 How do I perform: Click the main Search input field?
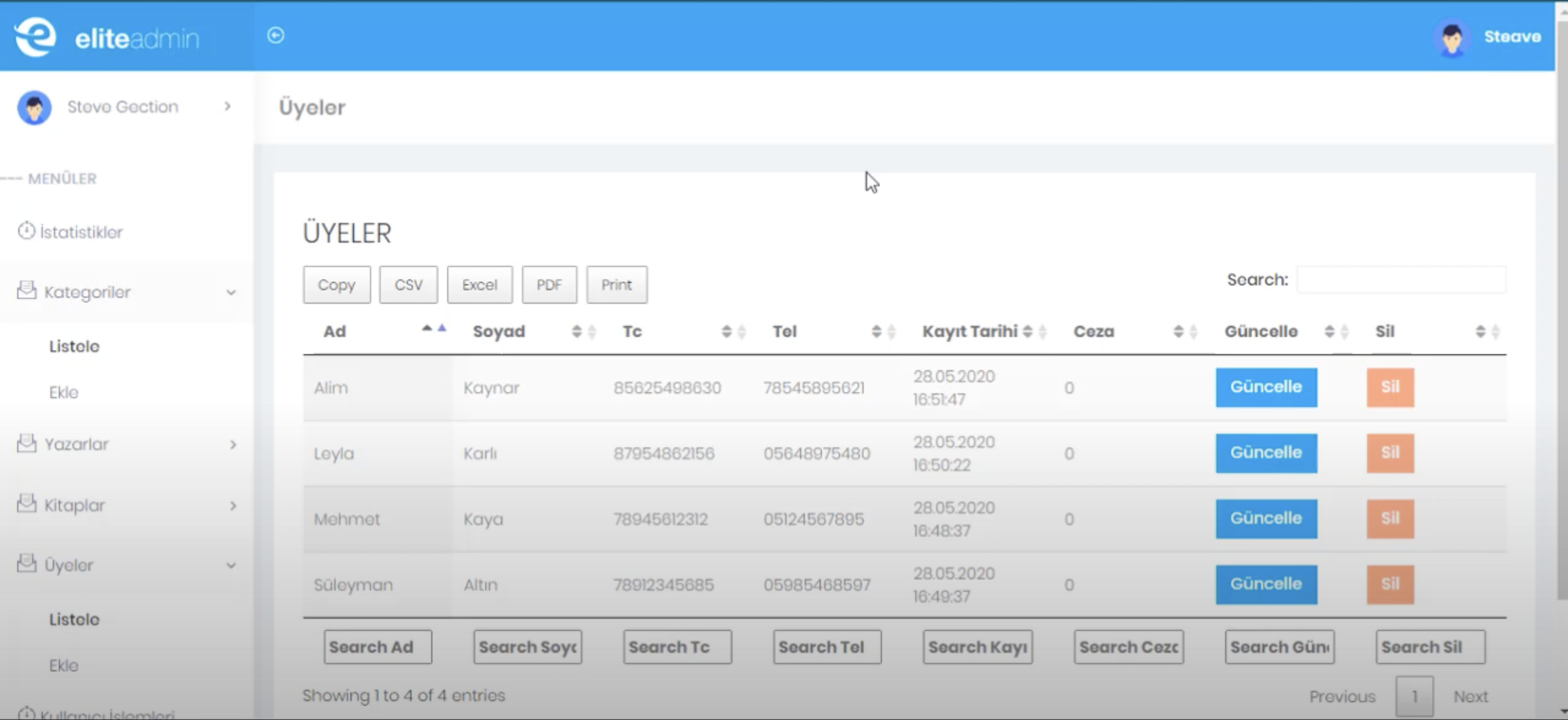1401,280
